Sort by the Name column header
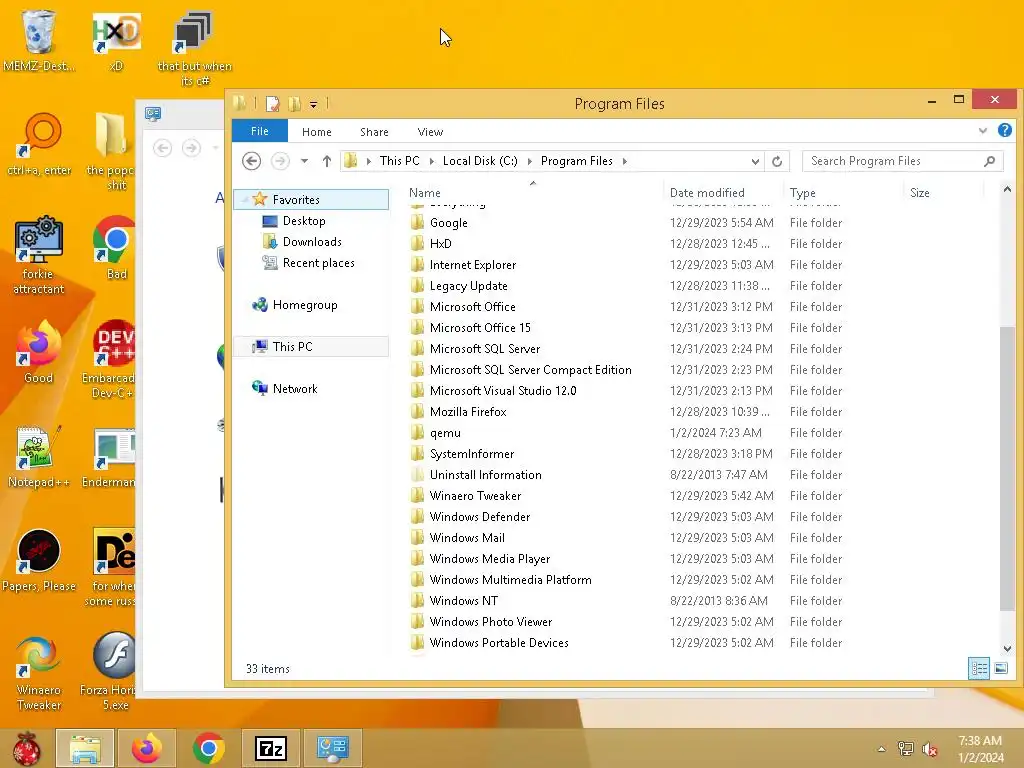This screenshot has width=1024, height=768. [533, 192]
